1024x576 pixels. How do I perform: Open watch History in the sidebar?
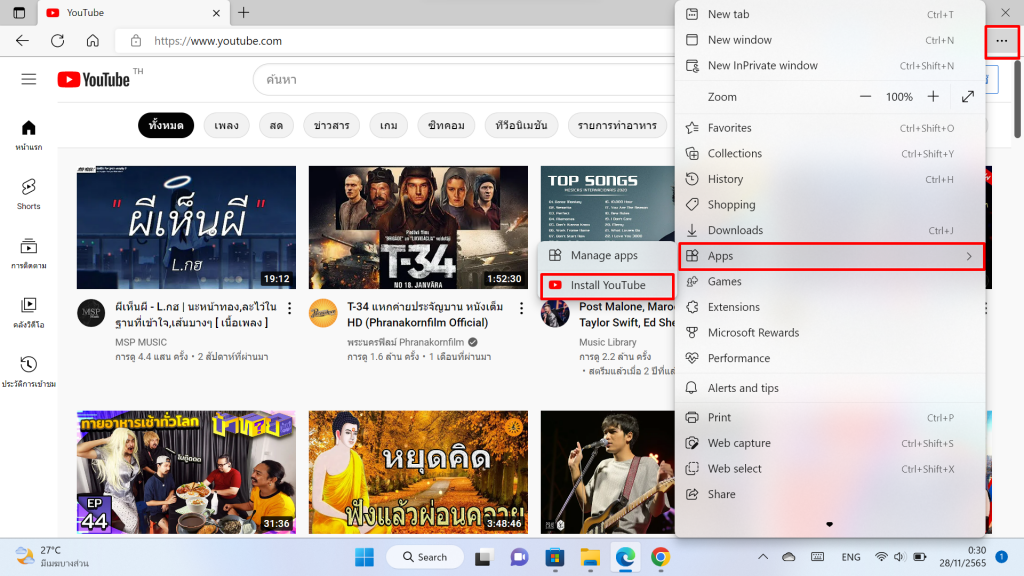coord(29,372)
